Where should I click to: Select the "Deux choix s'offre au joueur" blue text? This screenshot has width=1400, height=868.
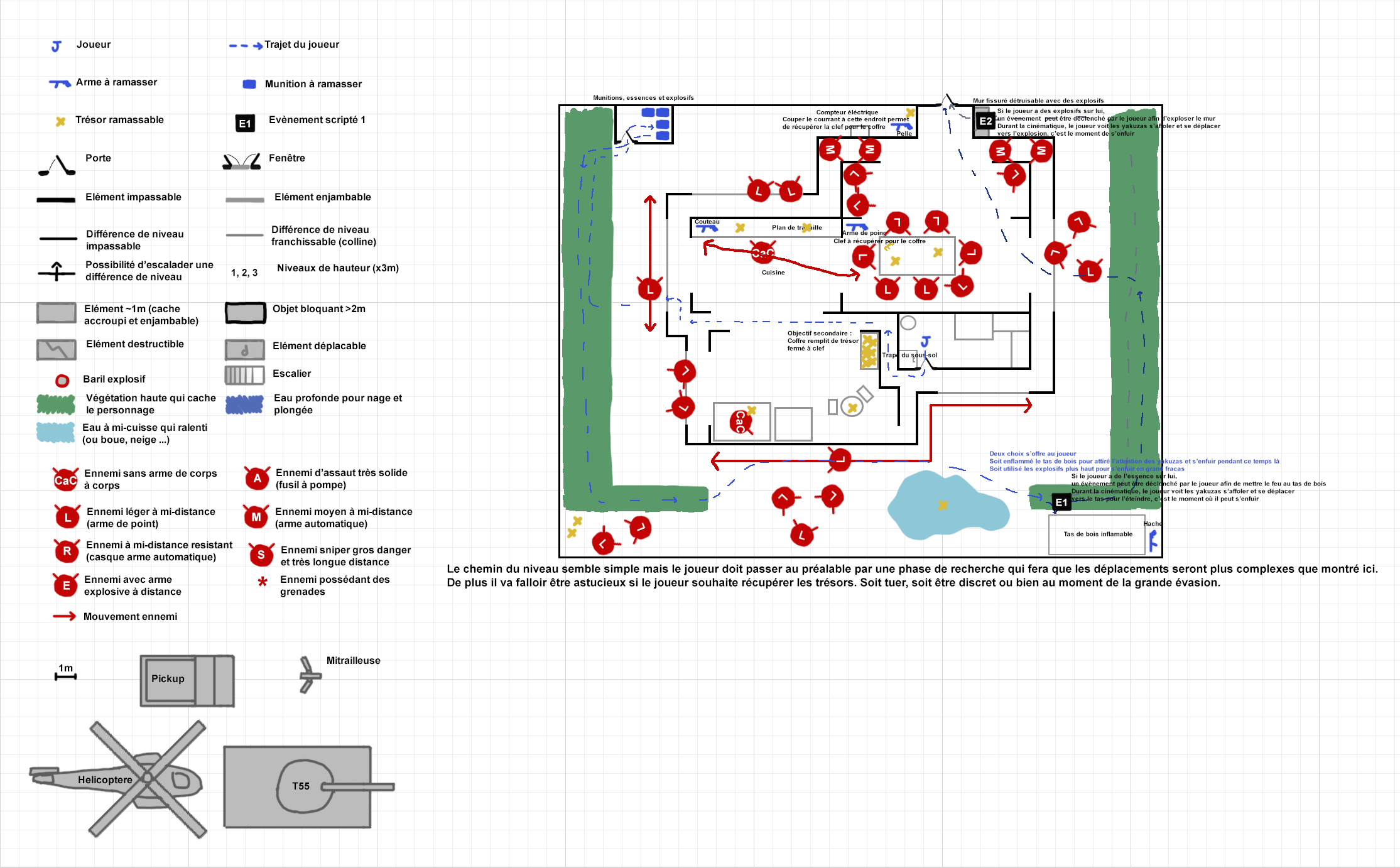point(1033,453)
